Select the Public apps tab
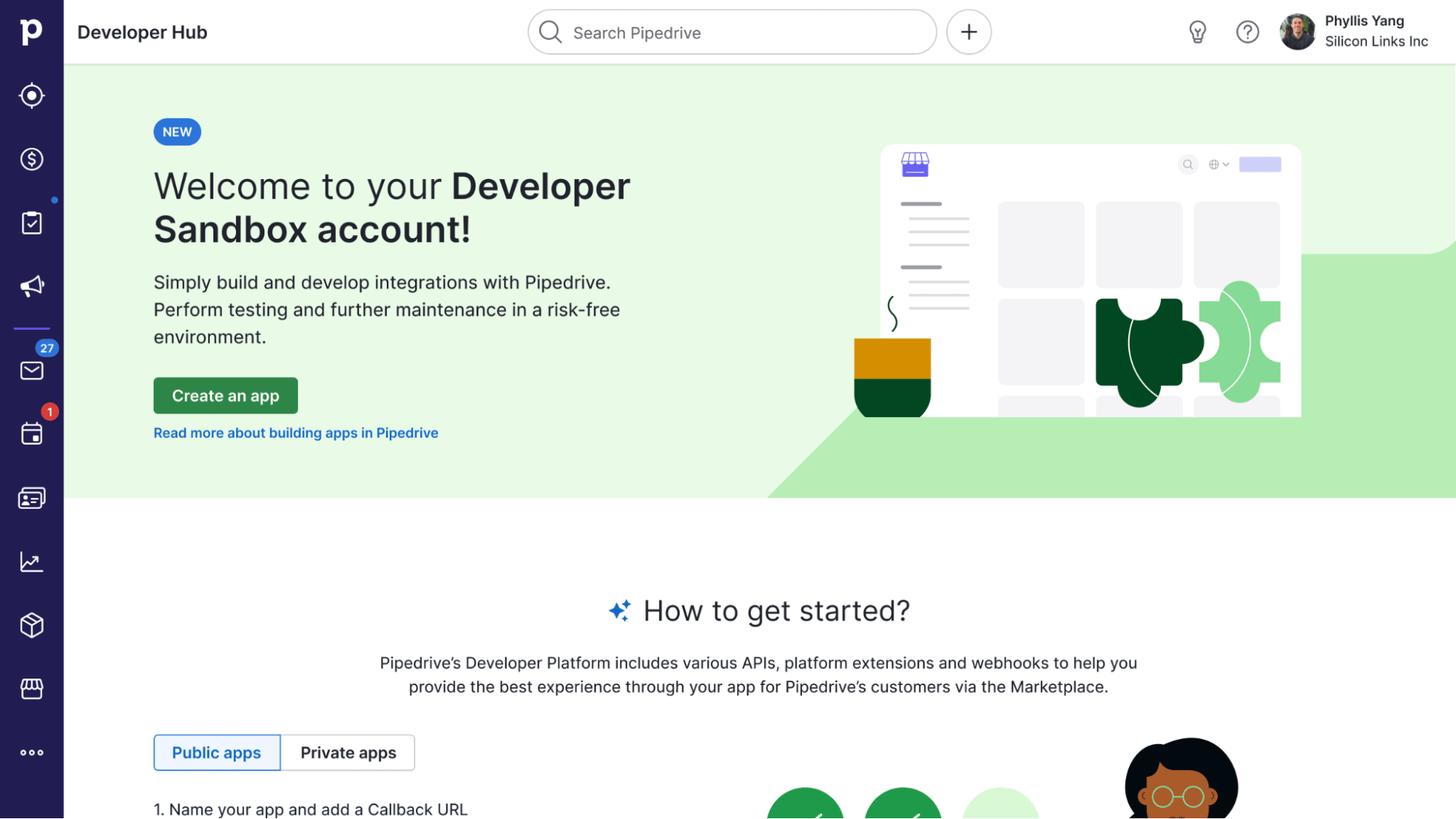The width and height of the screenshot is (1456, 819). pyautogui.click(x=216, y=752)
